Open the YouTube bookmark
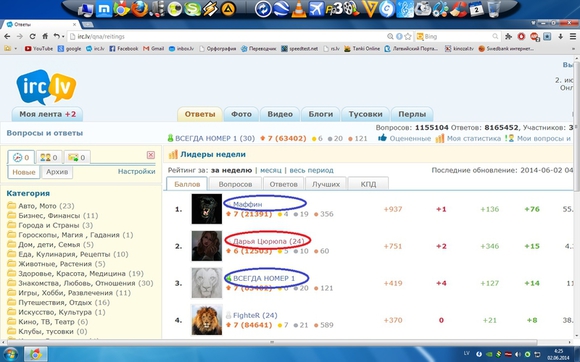Viewport: 580px width, 362px height. pos(39,48)
